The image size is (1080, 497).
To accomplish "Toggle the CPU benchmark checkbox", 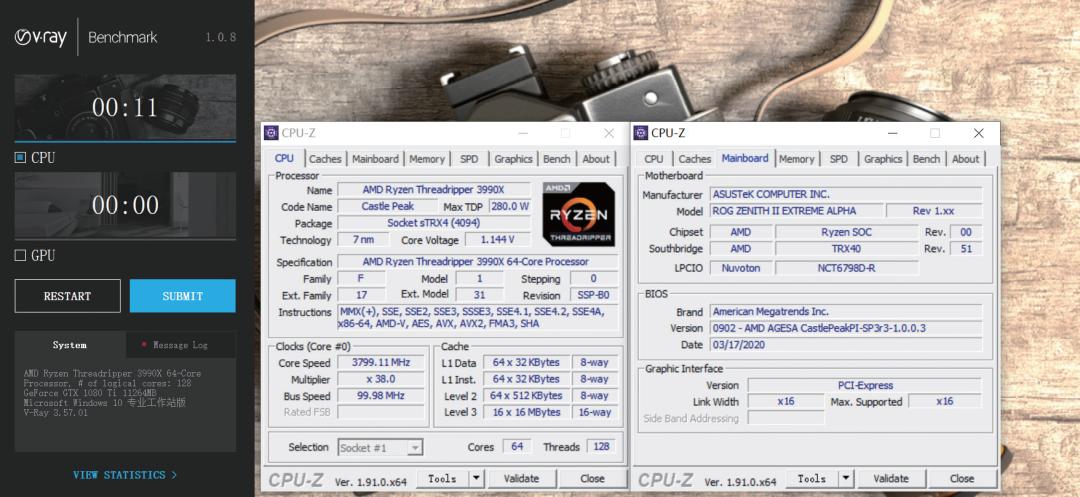I will (20, 157).
